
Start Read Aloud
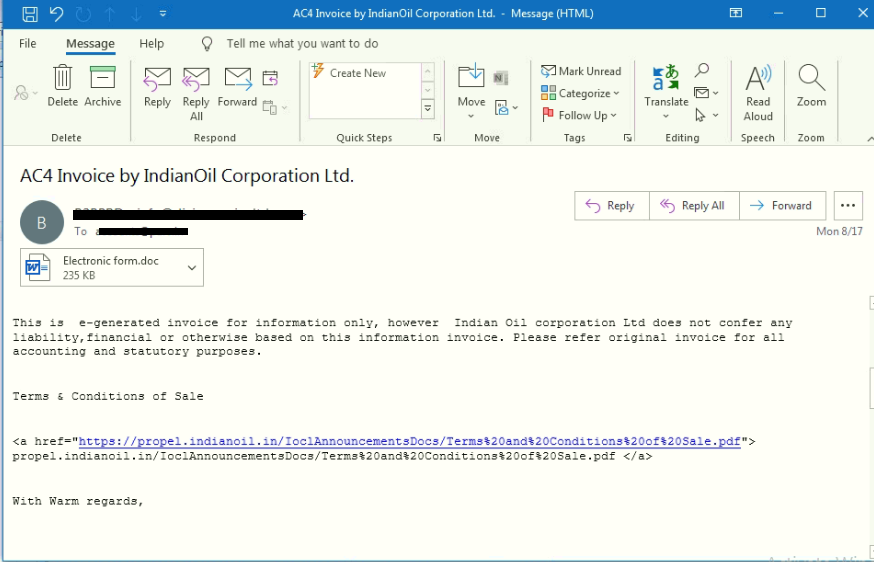[x=758, y=93]
